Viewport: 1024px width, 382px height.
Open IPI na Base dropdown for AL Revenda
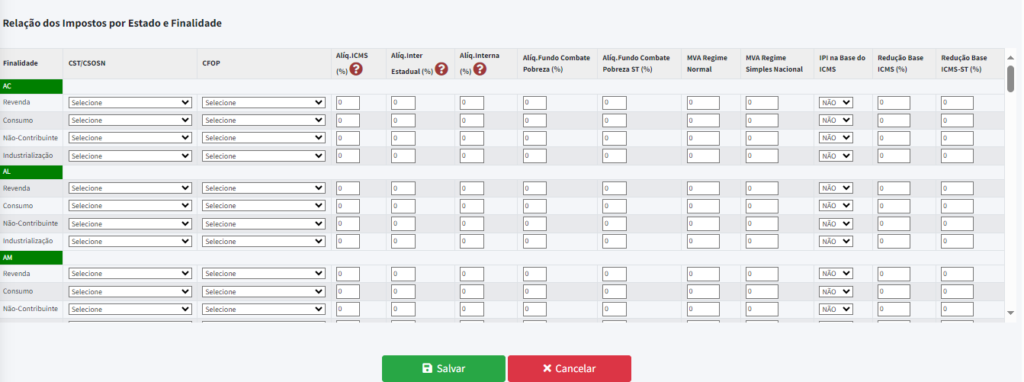point(836,188)
